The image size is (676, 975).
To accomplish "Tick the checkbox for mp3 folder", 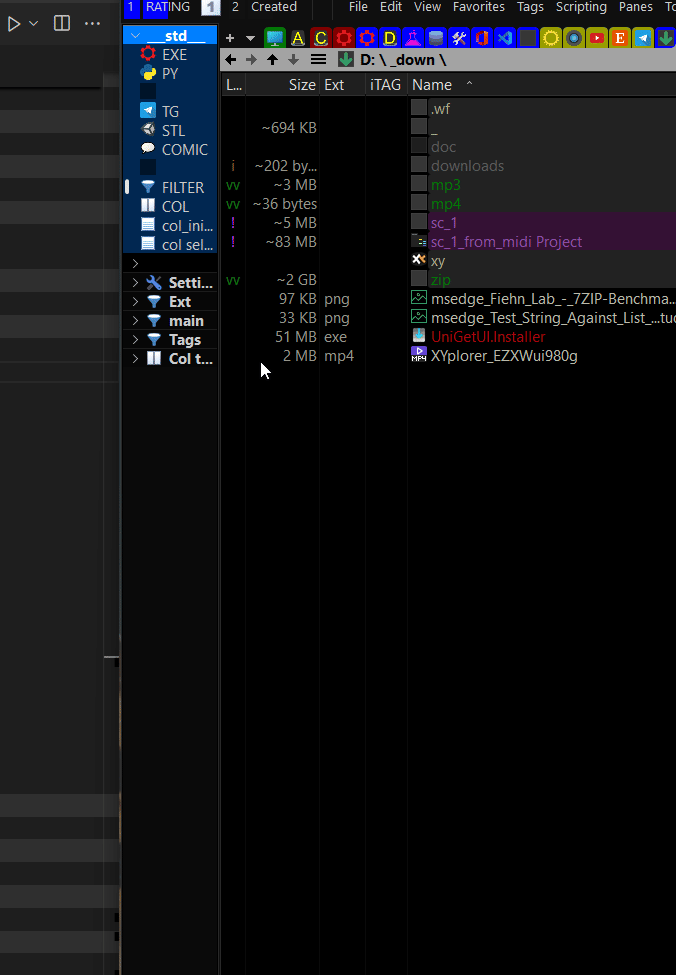I will point(419,183).
